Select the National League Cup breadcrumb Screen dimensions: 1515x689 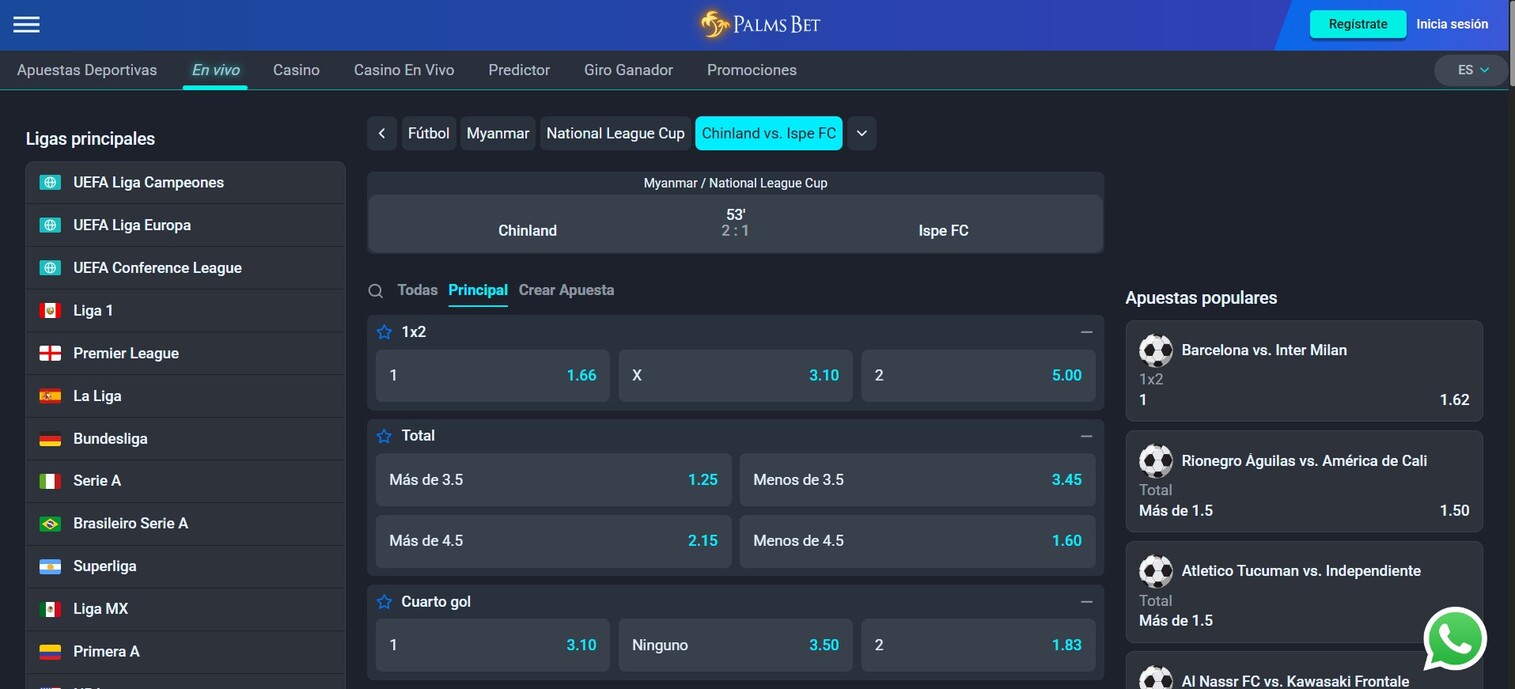pyautogui.click(x=615, y=134)
